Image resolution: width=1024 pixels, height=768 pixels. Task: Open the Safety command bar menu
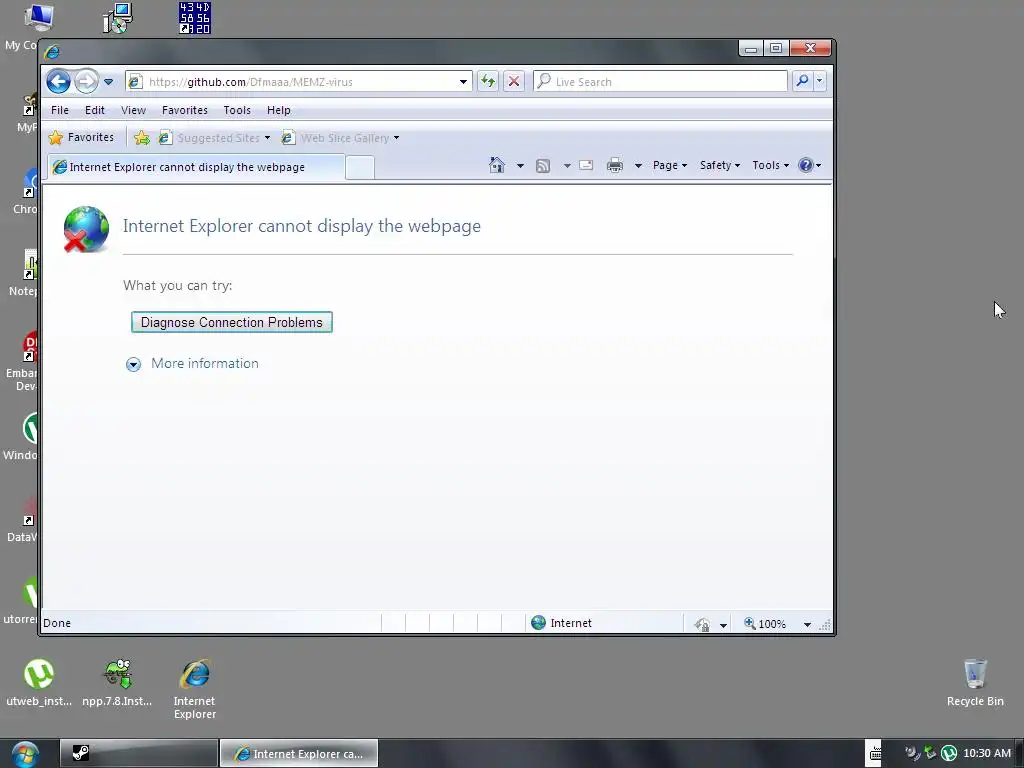point(720,165)
